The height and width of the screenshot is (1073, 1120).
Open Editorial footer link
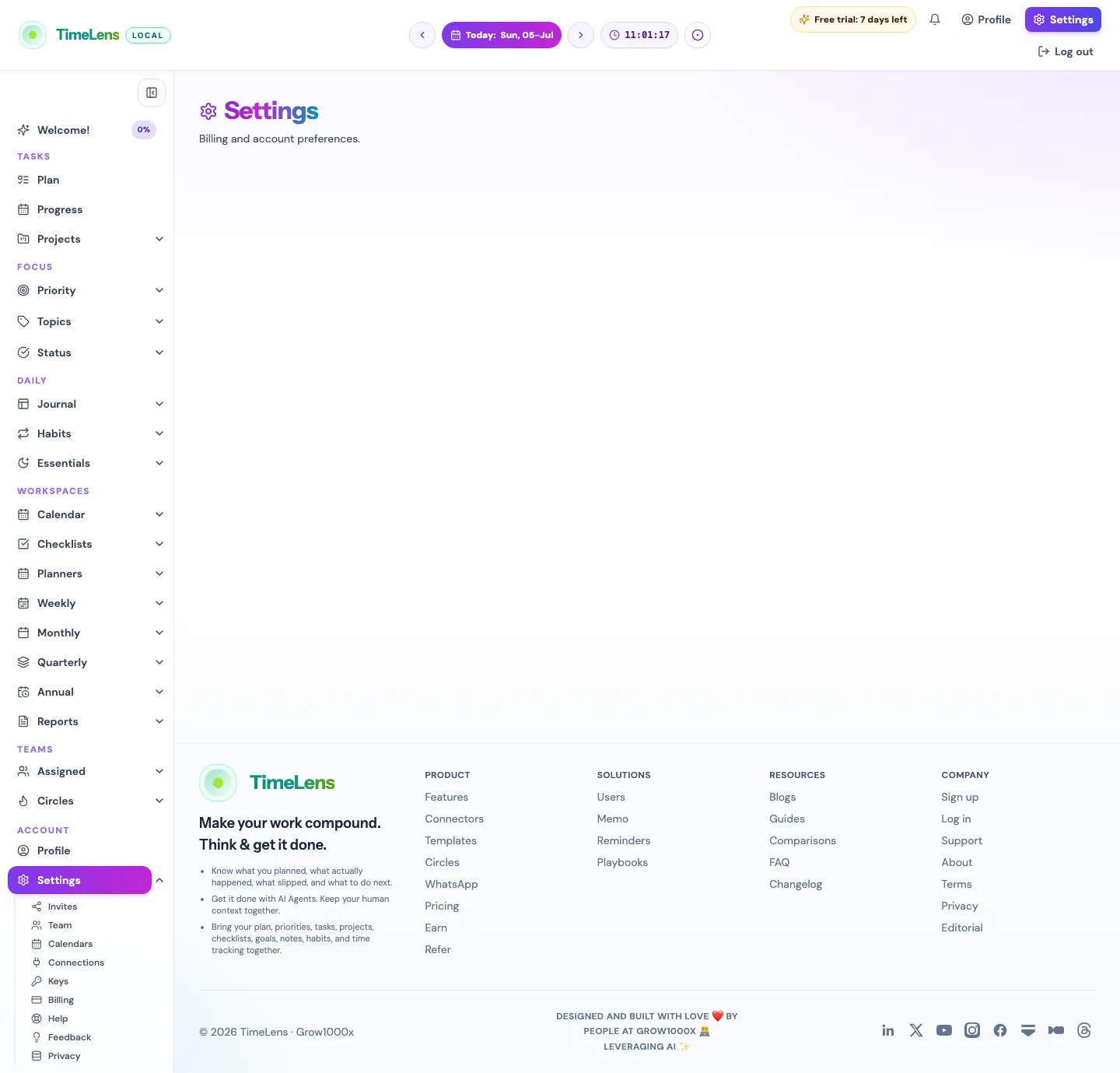click(962, 927)
